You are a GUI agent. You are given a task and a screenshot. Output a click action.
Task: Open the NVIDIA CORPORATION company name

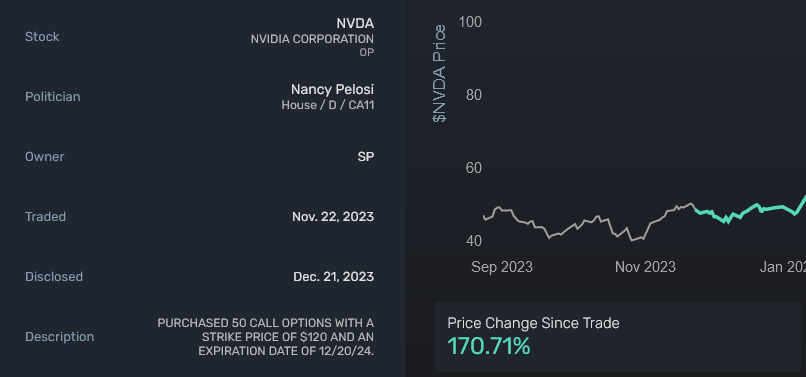312,39
